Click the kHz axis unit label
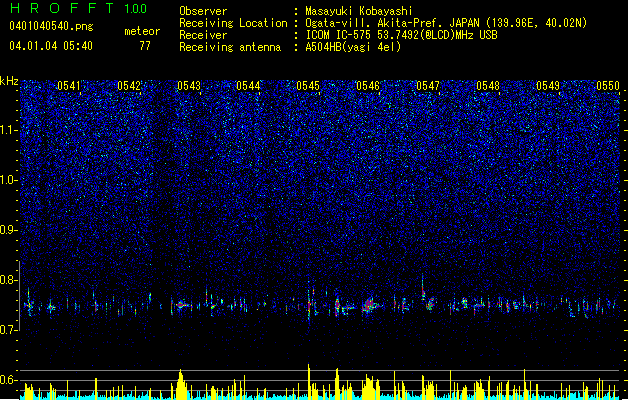 pos(9,81)
